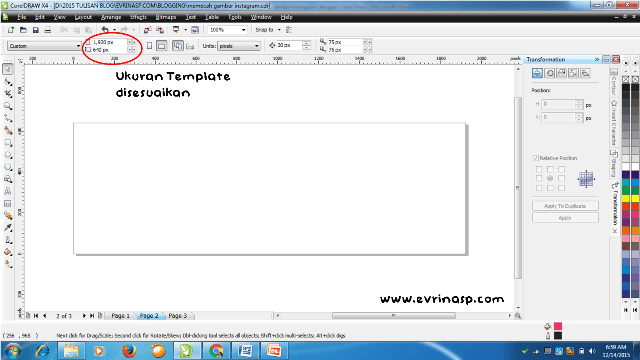Switch to the Page 1 tab
Image resolution: width=640 pixels, height=360 pixels.
tap(120, 316)
